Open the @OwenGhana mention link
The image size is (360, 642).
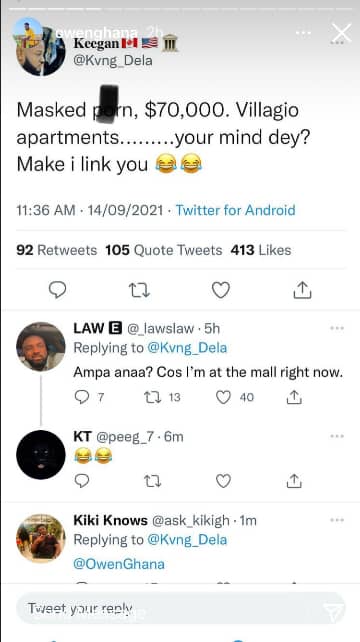pyautogui.click(x=119, y=564)
